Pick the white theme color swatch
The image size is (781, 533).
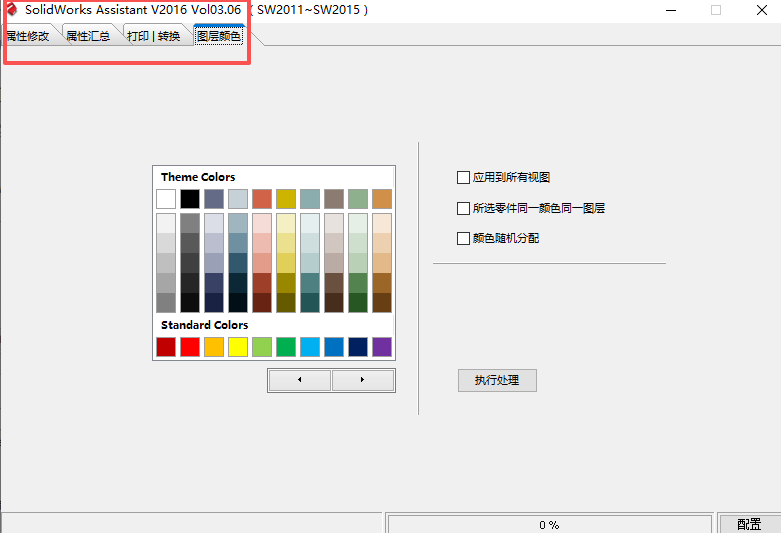(x=166, y=199)
